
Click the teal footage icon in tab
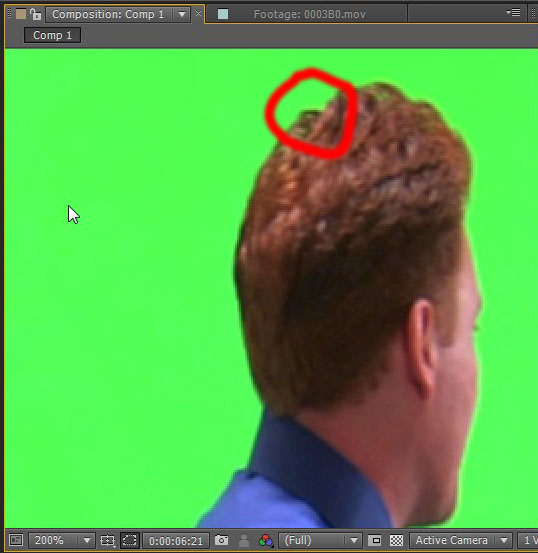(x=223, y=14)
